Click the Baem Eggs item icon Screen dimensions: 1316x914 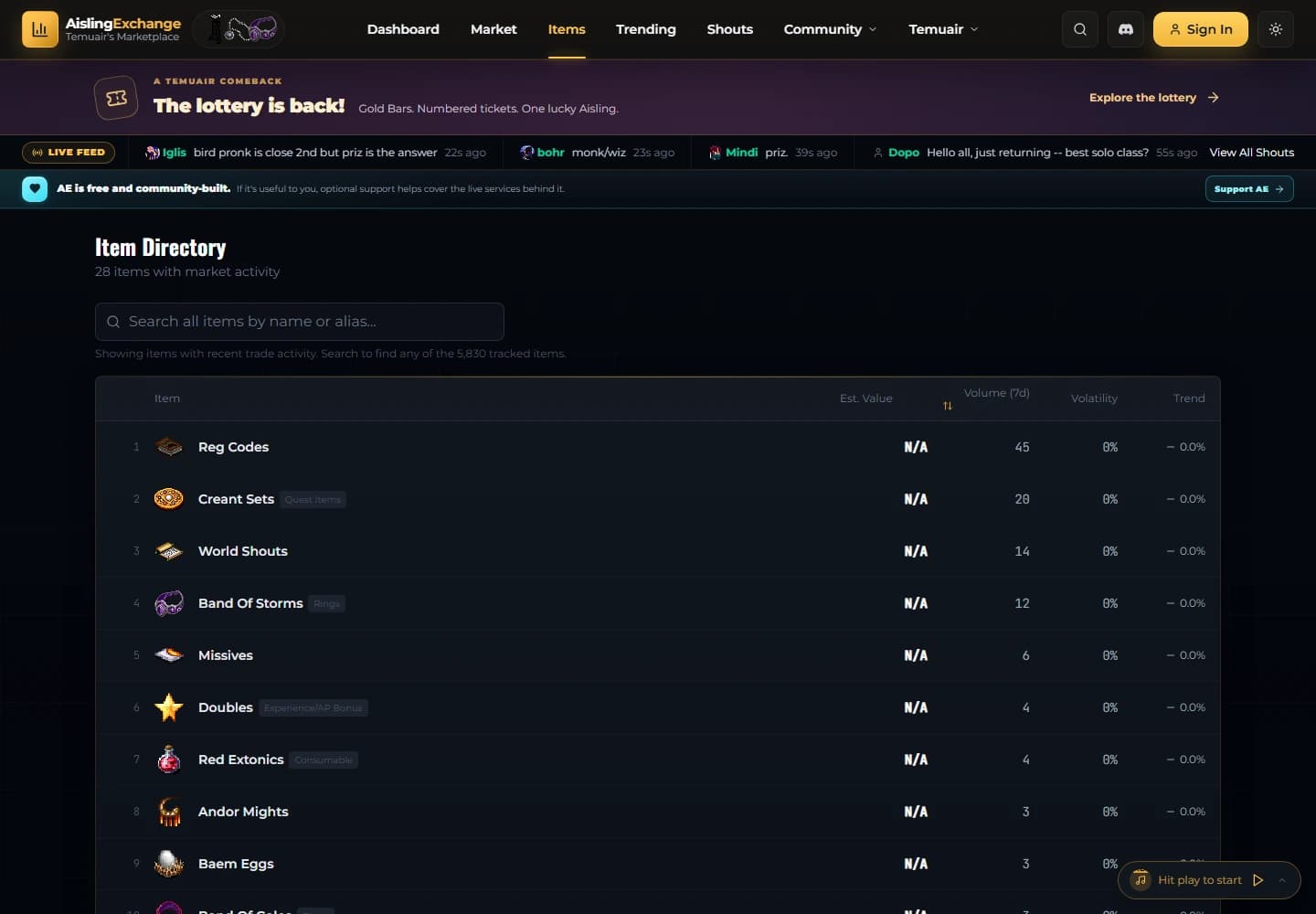169,864
